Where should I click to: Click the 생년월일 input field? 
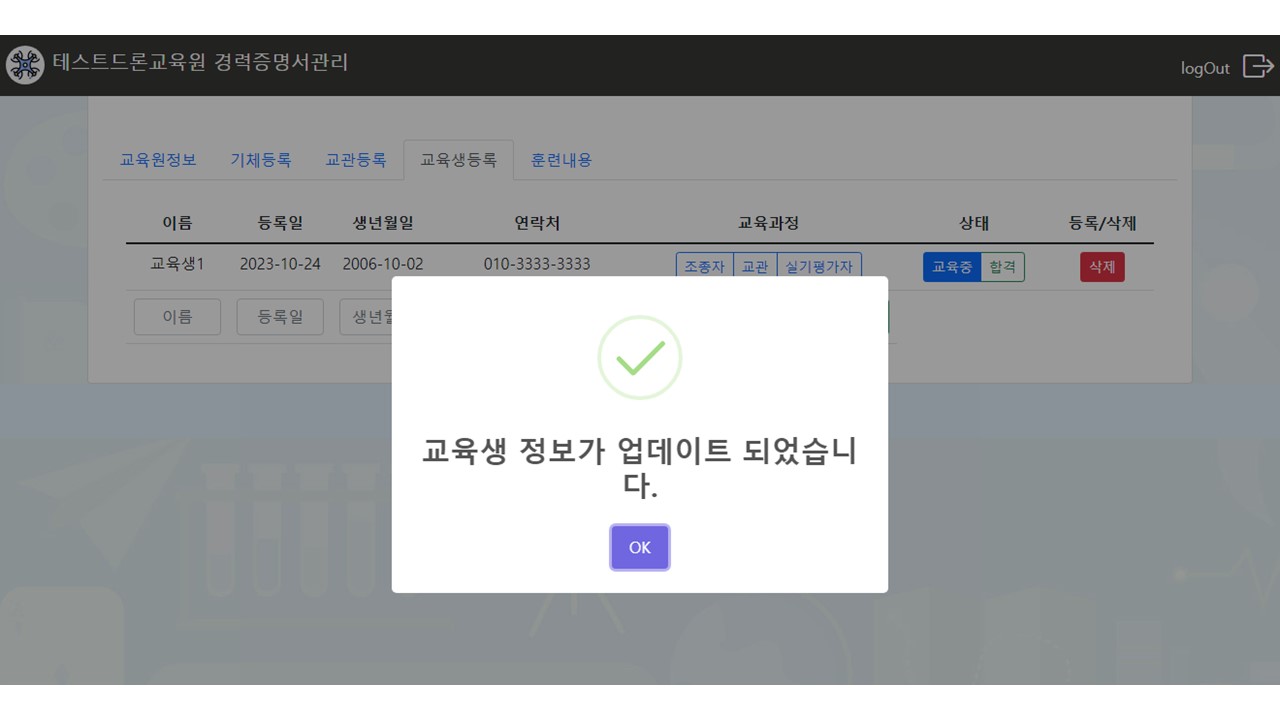click(x=366, y=317)
